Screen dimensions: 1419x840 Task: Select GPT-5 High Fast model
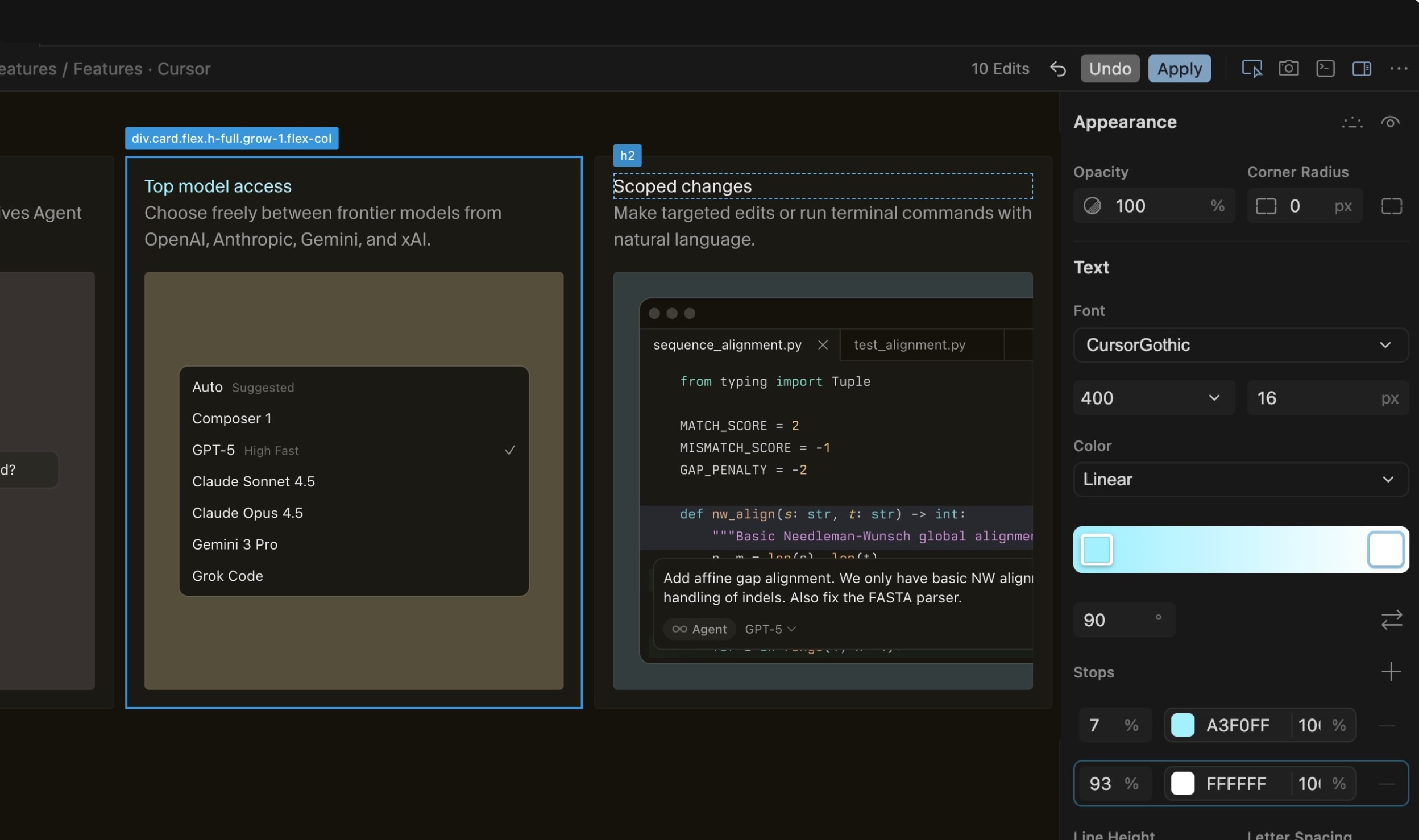(354, 450)
